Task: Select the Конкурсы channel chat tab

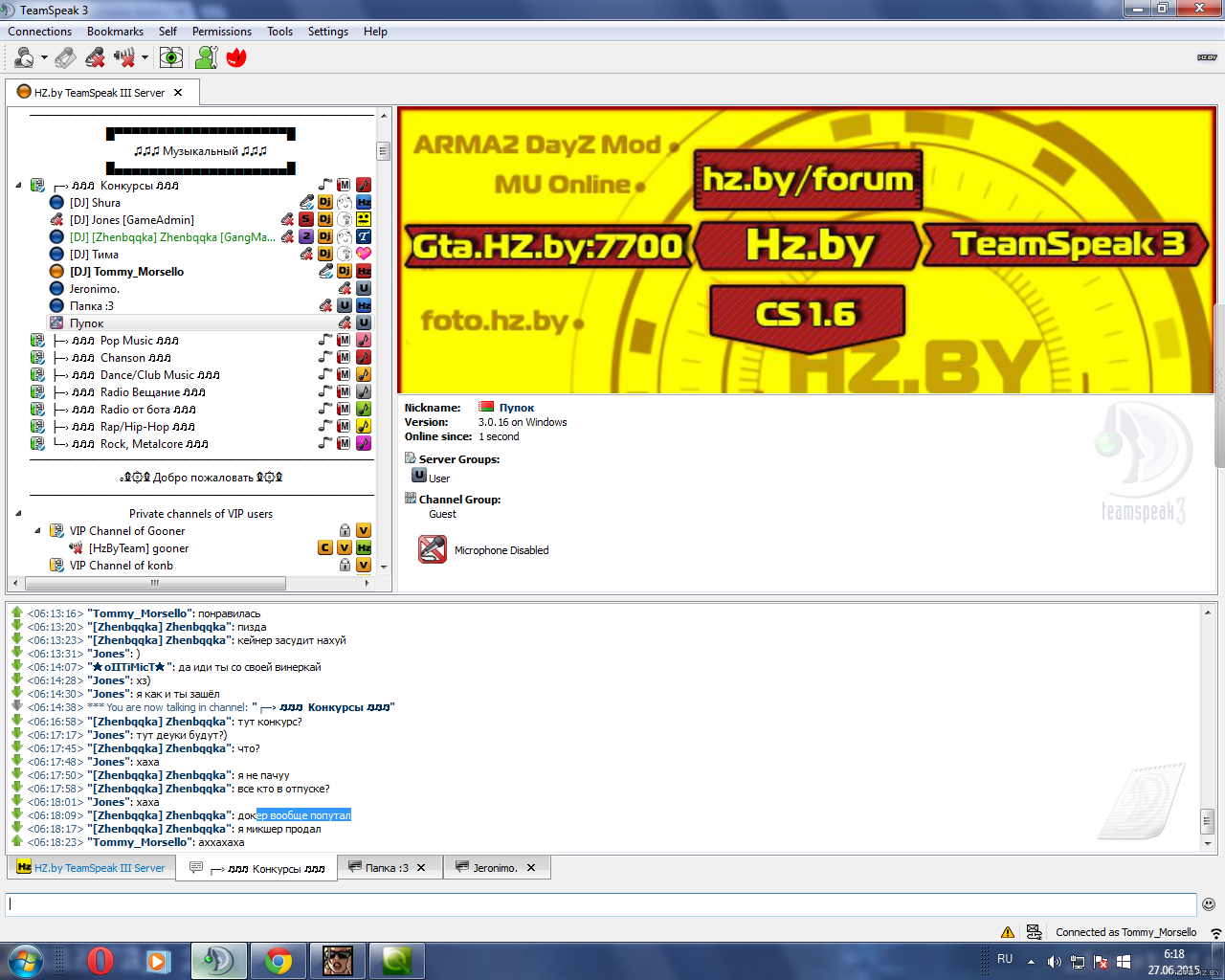Action: [256, 869]
